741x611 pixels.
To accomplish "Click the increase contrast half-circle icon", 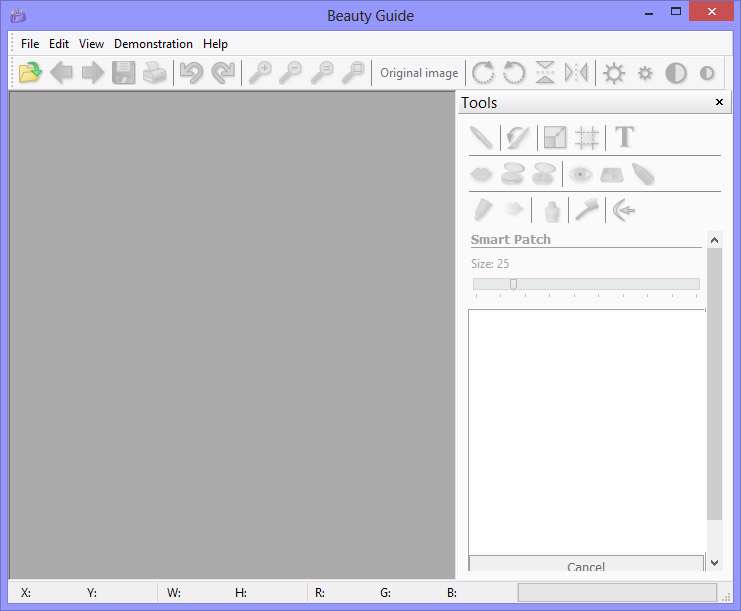I will point(676,73).
